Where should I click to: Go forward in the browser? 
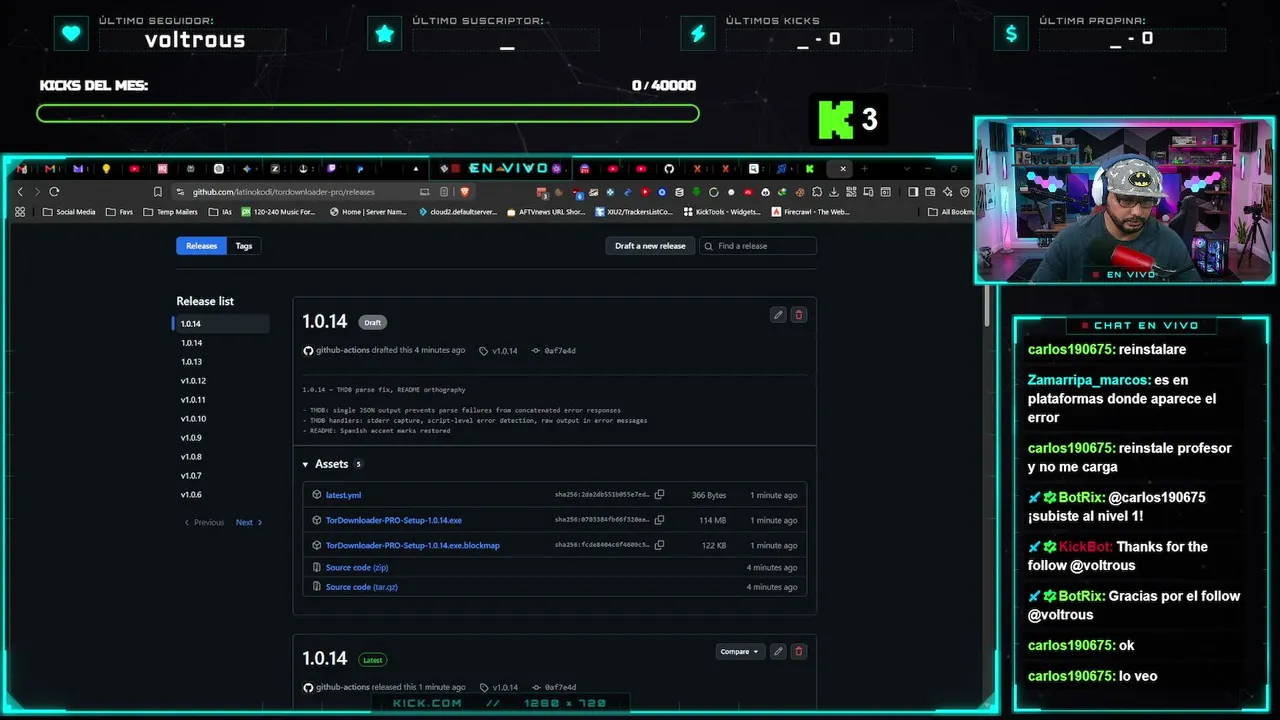[x=37, y=192]
